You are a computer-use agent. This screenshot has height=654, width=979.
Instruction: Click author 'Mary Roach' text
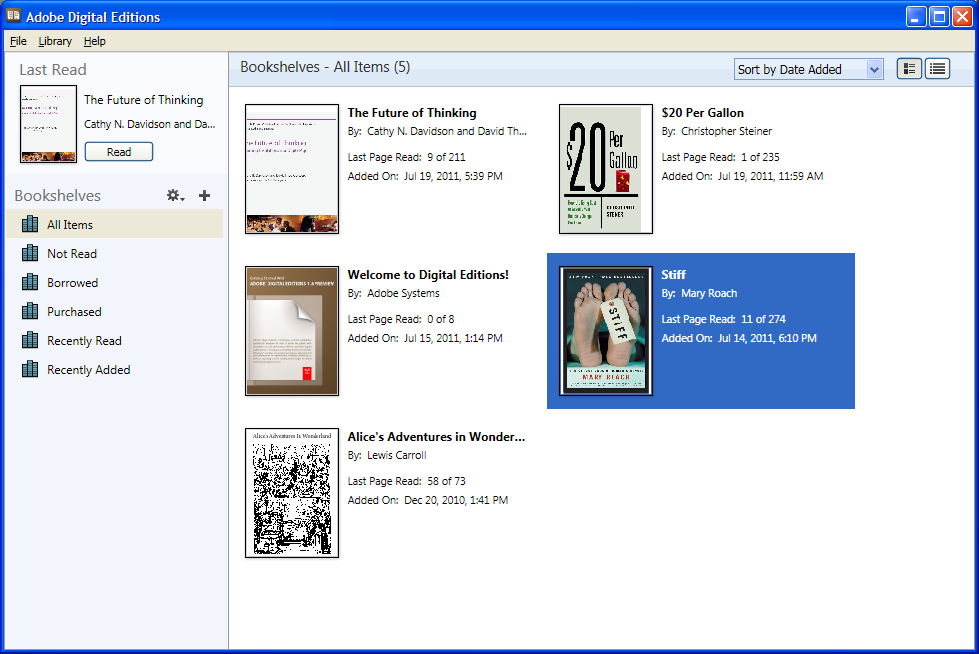[709, 294]
